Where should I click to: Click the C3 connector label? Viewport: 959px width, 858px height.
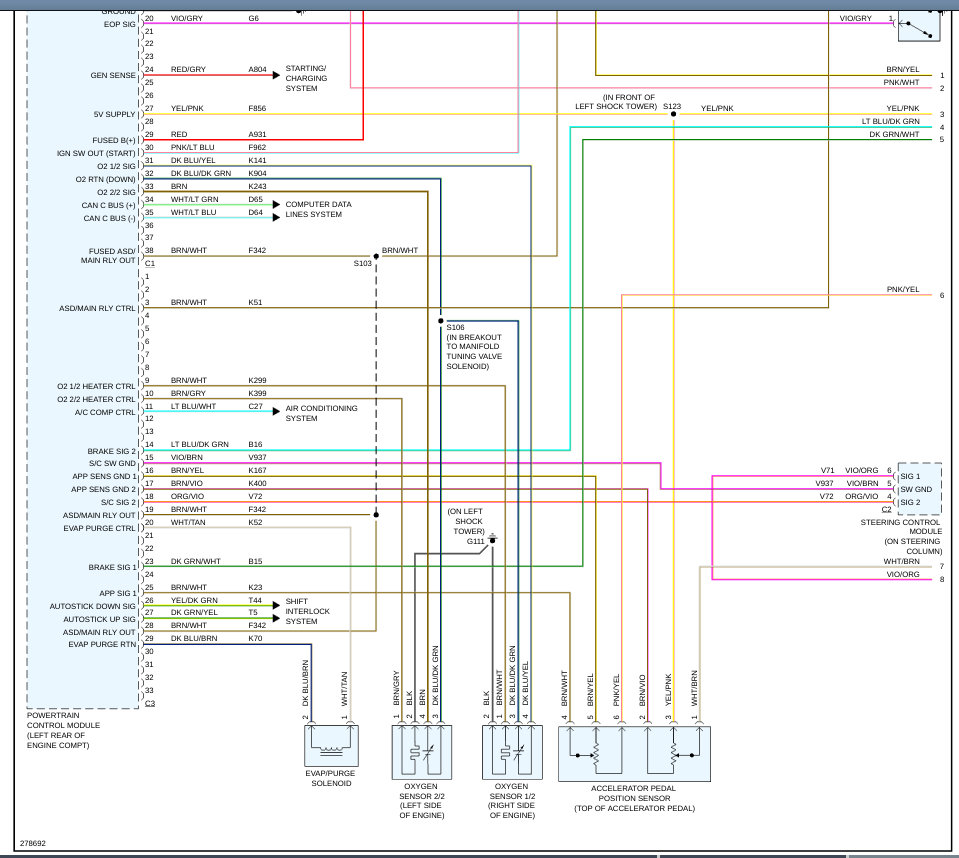[150, 703]
